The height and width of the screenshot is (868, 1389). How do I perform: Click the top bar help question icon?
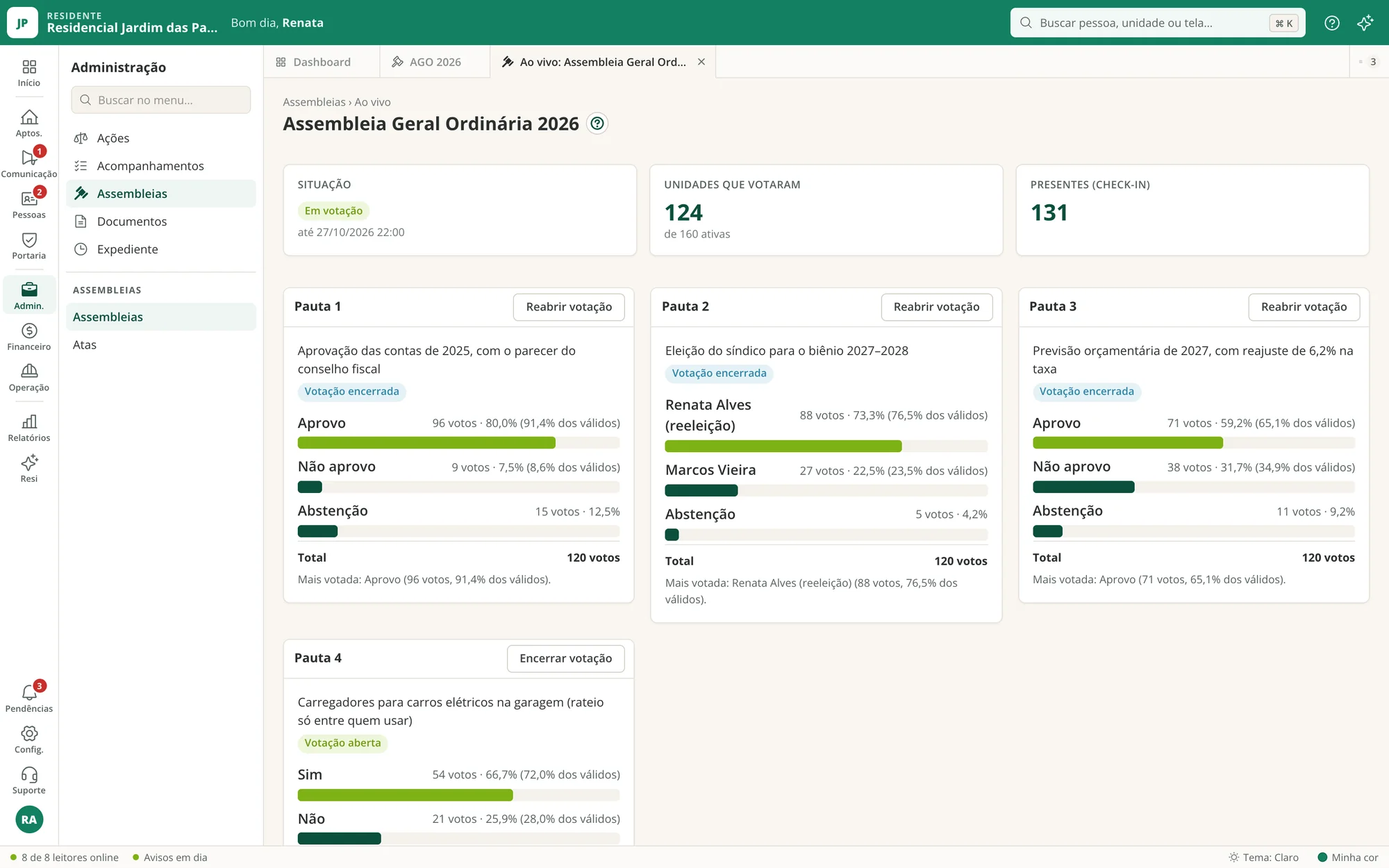click(x=1331, y=23)
